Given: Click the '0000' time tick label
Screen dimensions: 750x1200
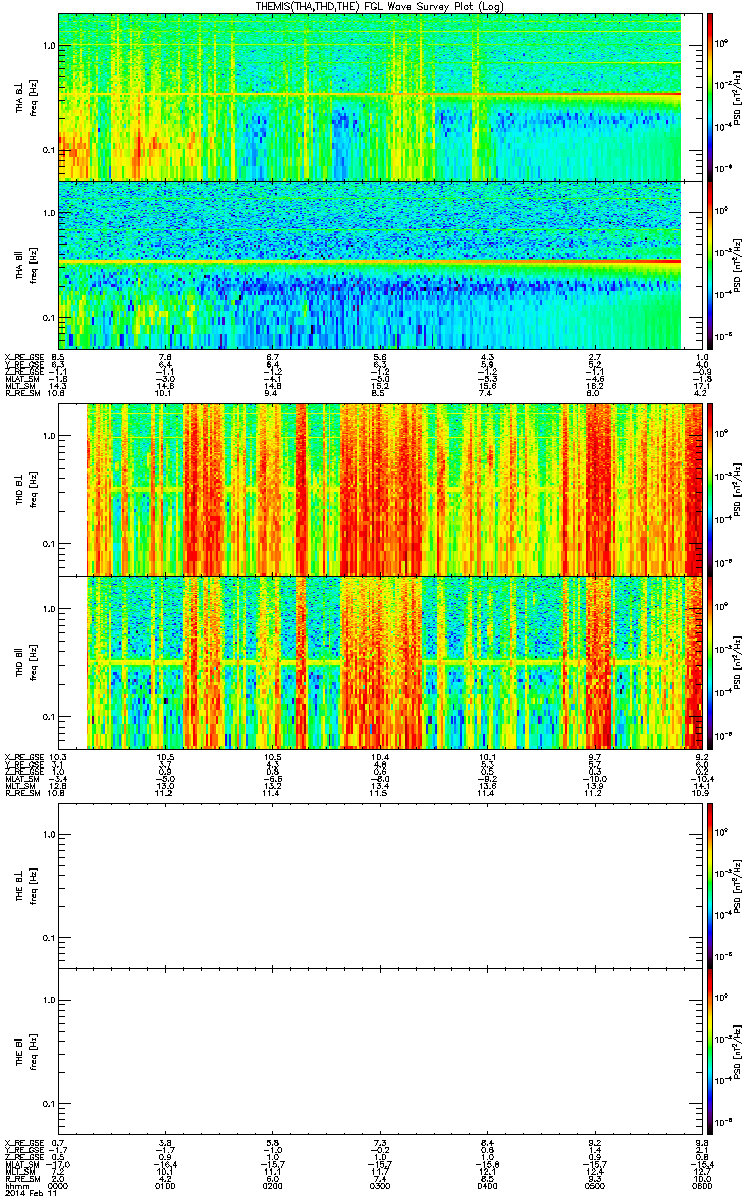Looking at the screenshot, I should (x=59, y=1186).
